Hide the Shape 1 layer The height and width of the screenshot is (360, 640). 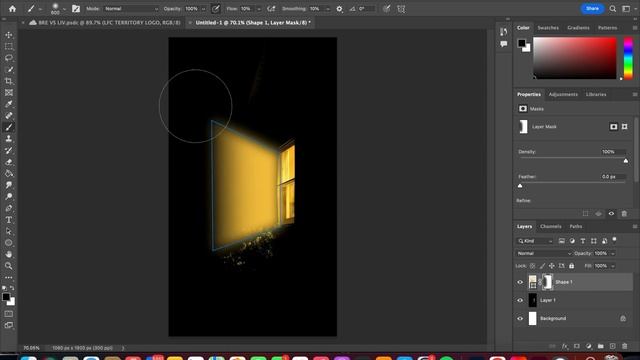click(520, 282)
